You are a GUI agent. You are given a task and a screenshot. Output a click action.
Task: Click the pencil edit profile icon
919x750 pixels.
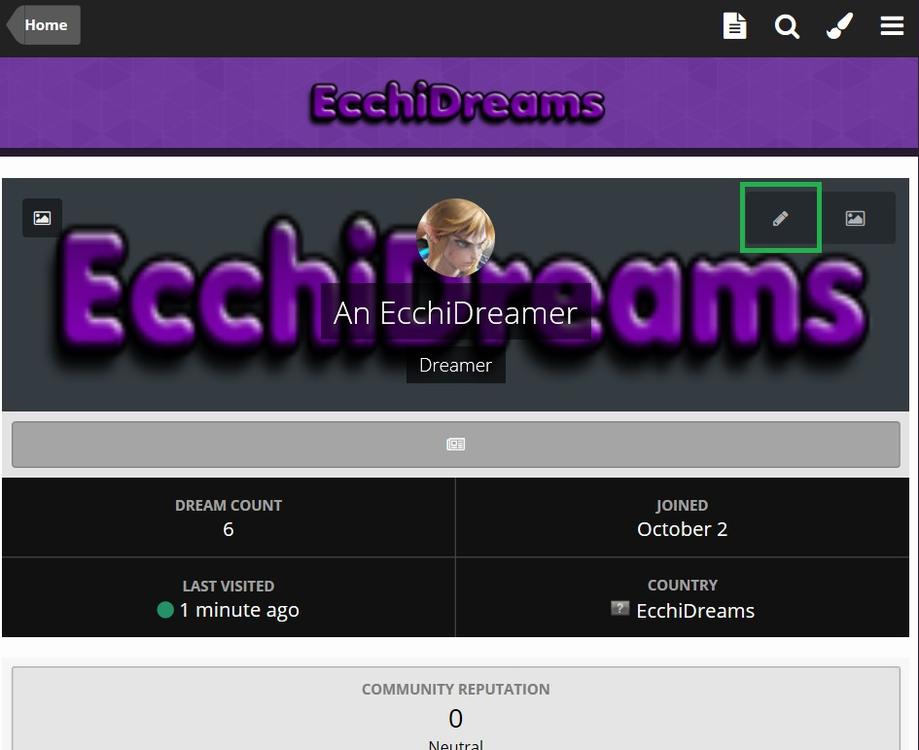pos(780,218)
